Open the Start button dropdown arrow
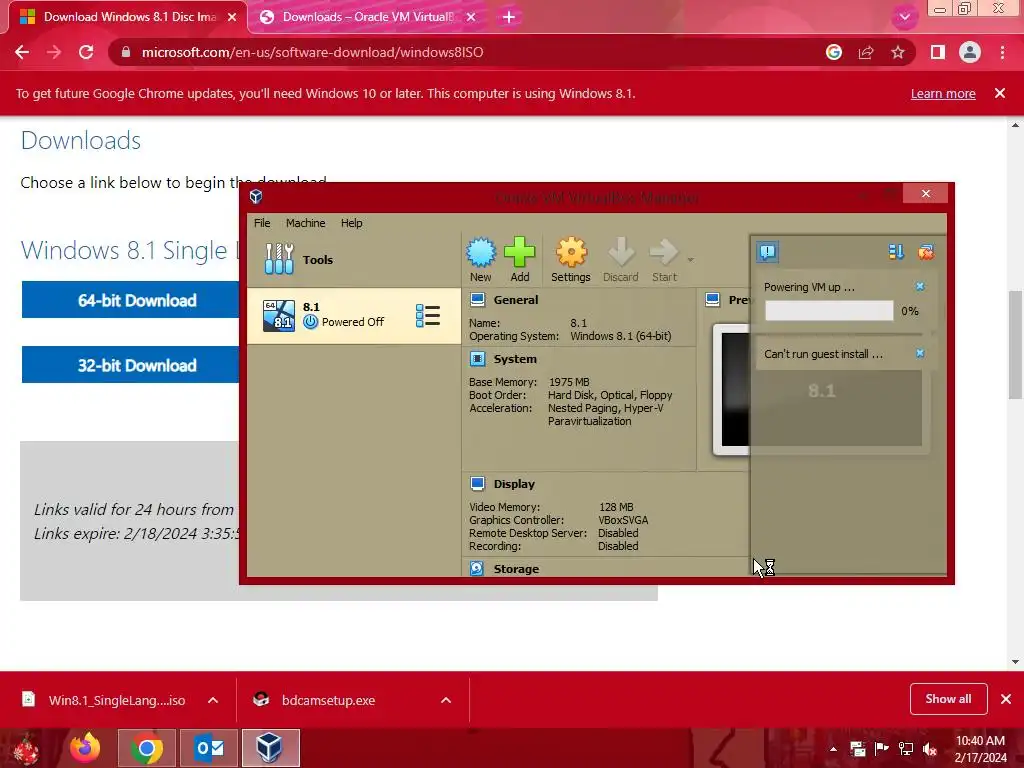Image resolution: width=1024 pixels, height=768 pixels. [x=690, y=259]
